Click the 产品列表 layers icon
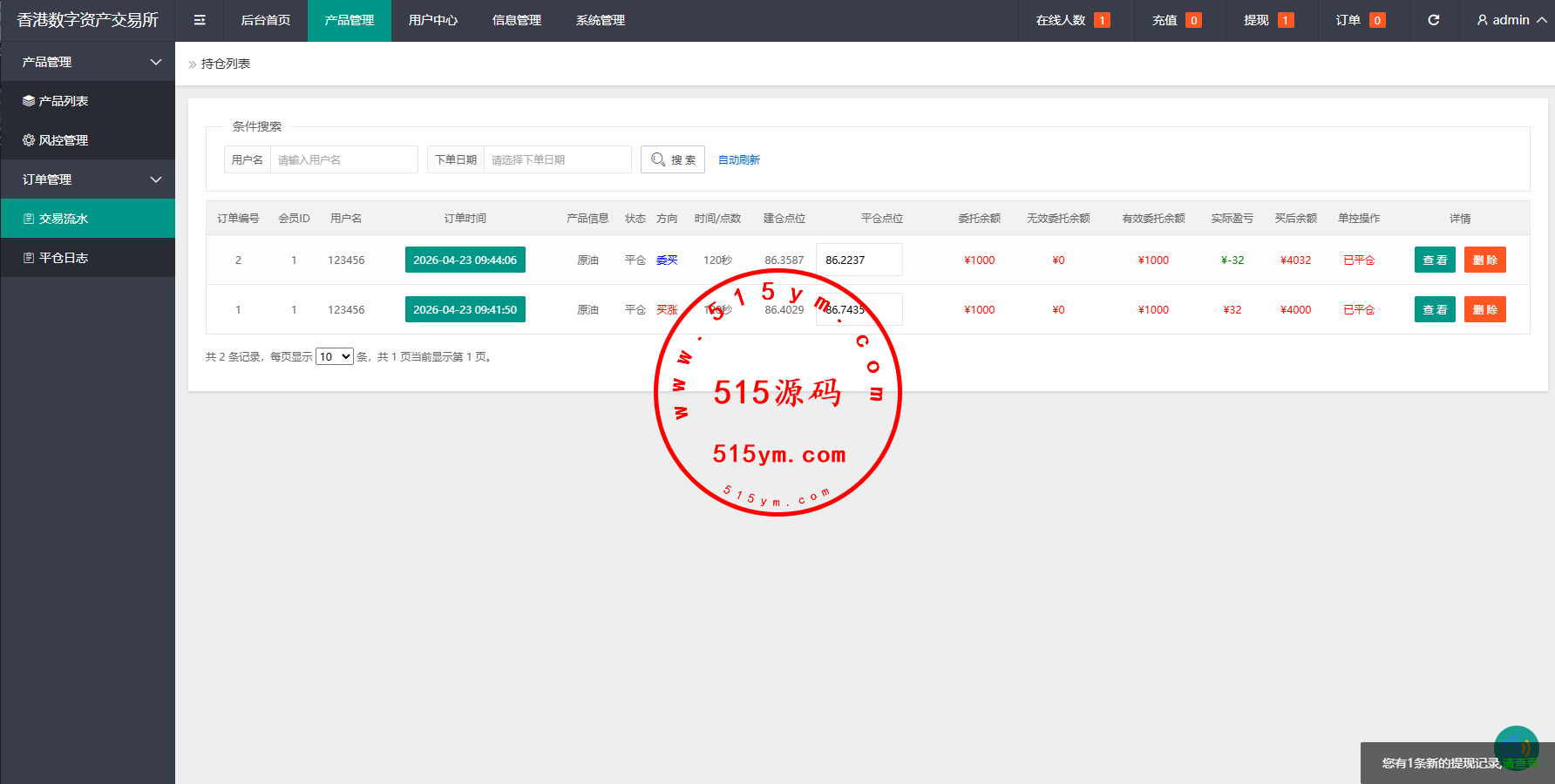Viewport: 1555px width, 784px height. click(x=29, y=101)
